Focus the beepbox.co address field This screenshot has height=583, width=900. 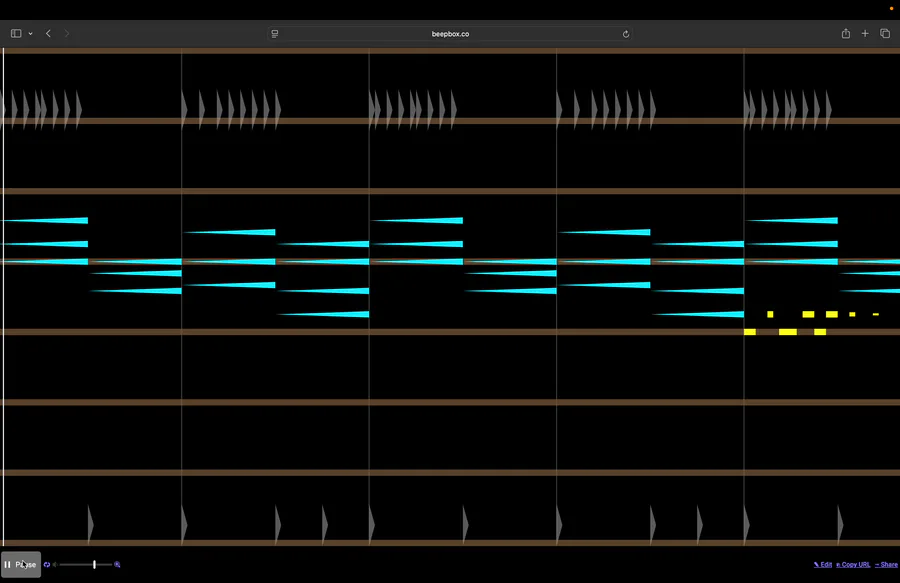pyautogui.click(x=451, y=34)
